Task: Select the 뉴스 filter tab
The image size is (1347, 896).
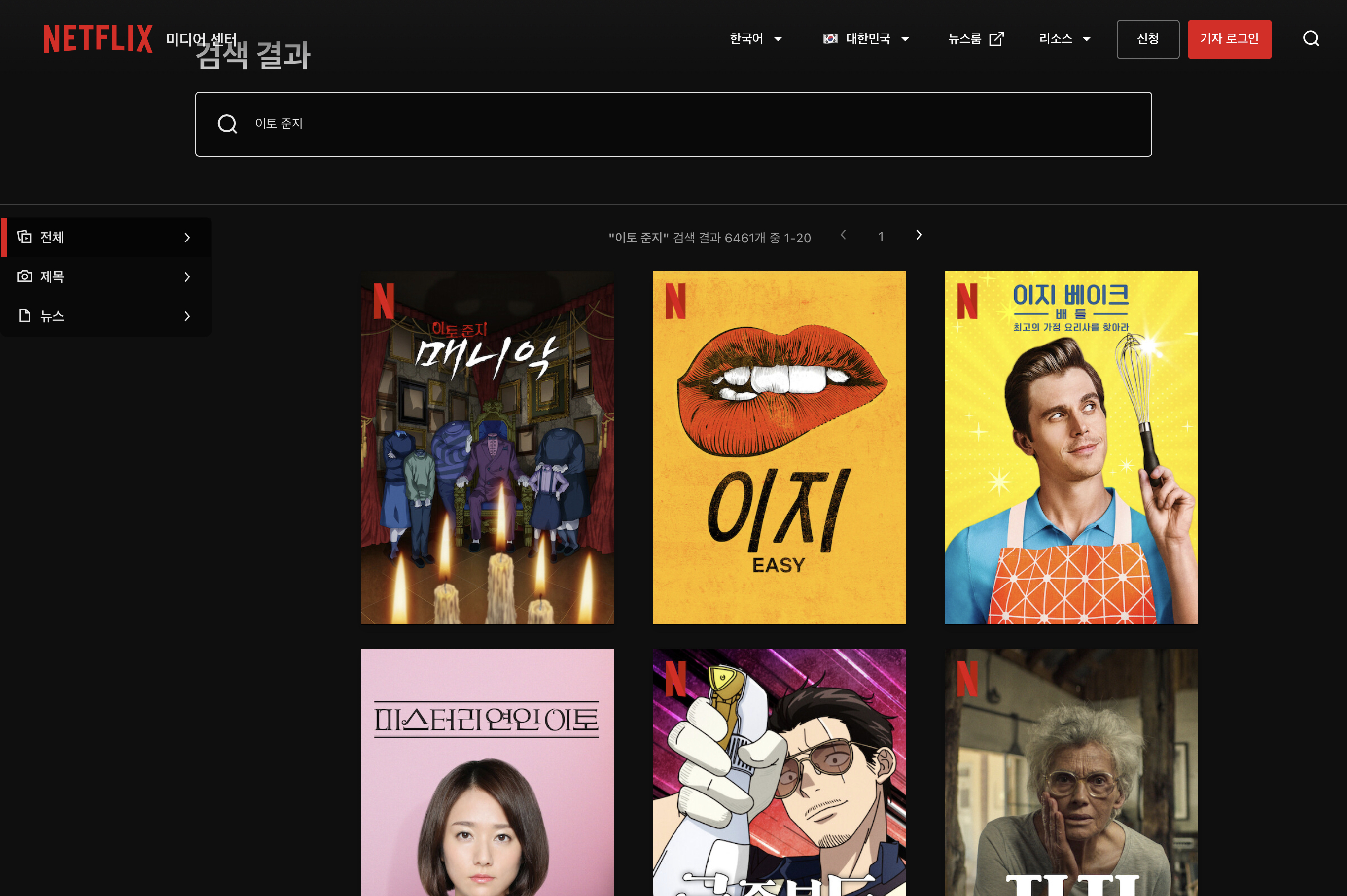Action: [x=106, y=316]
